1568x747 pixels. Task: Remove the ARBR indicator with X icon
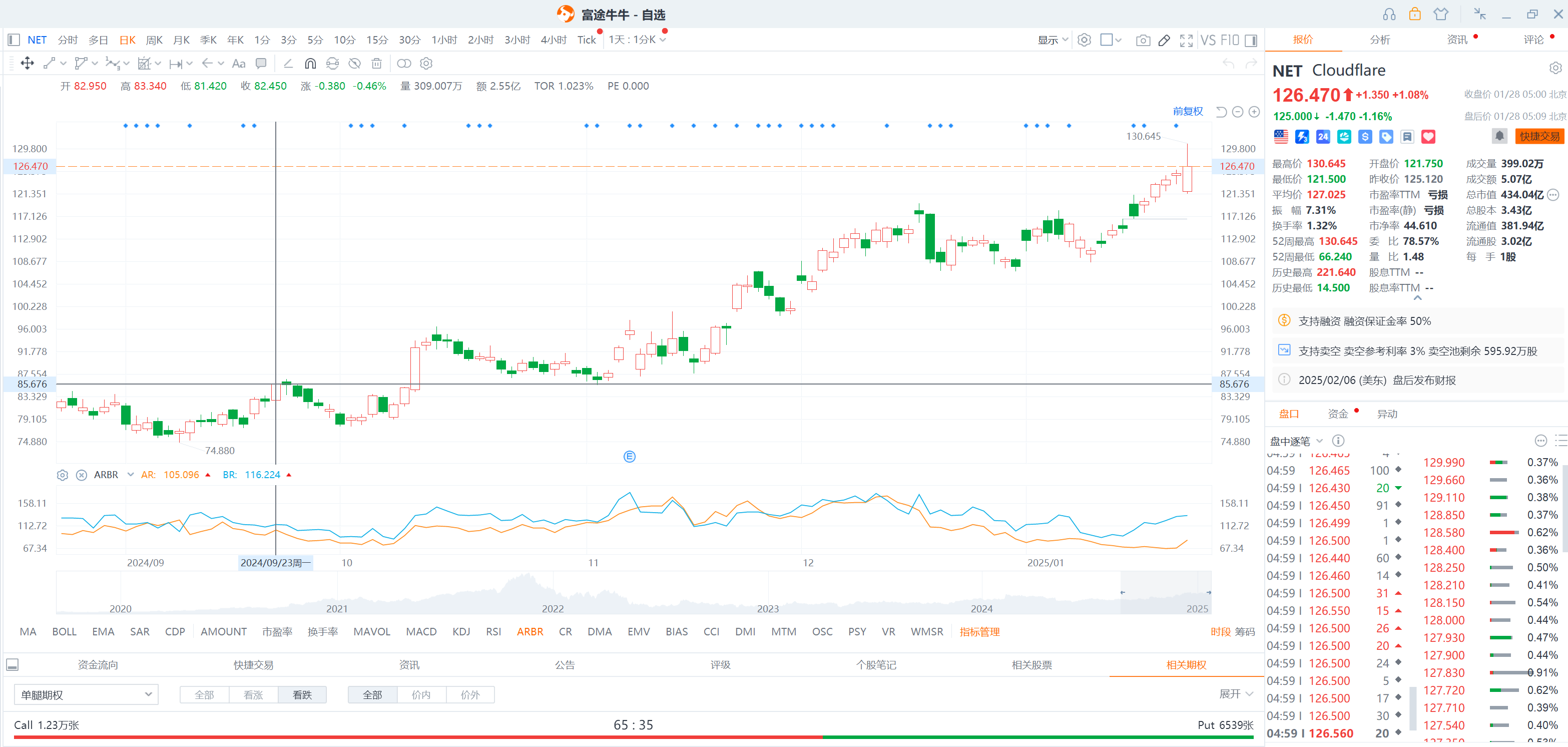[81, 475]
